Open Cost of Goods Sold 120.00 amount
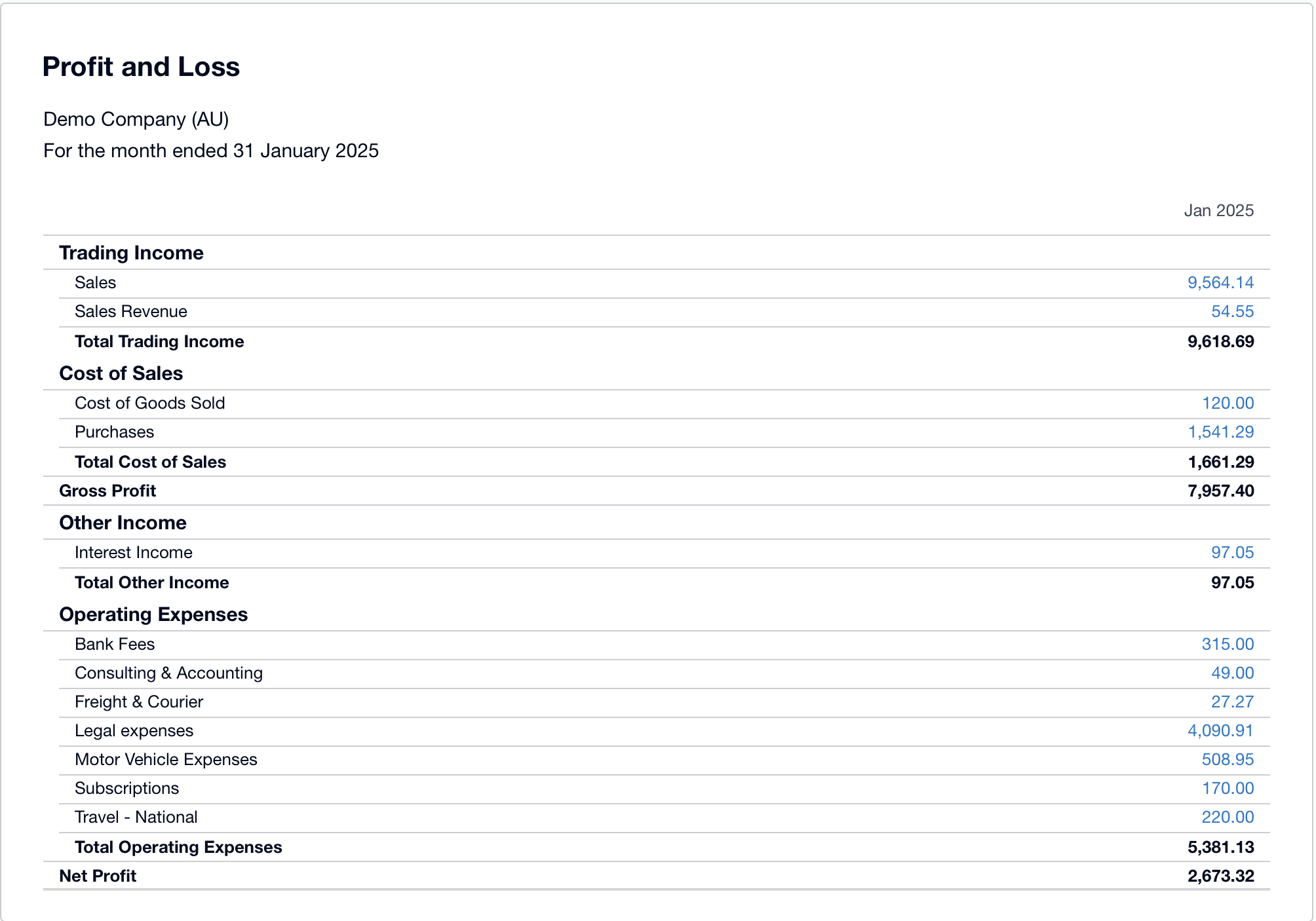This screenshot has width=1316, height=921. point(1228,403)
